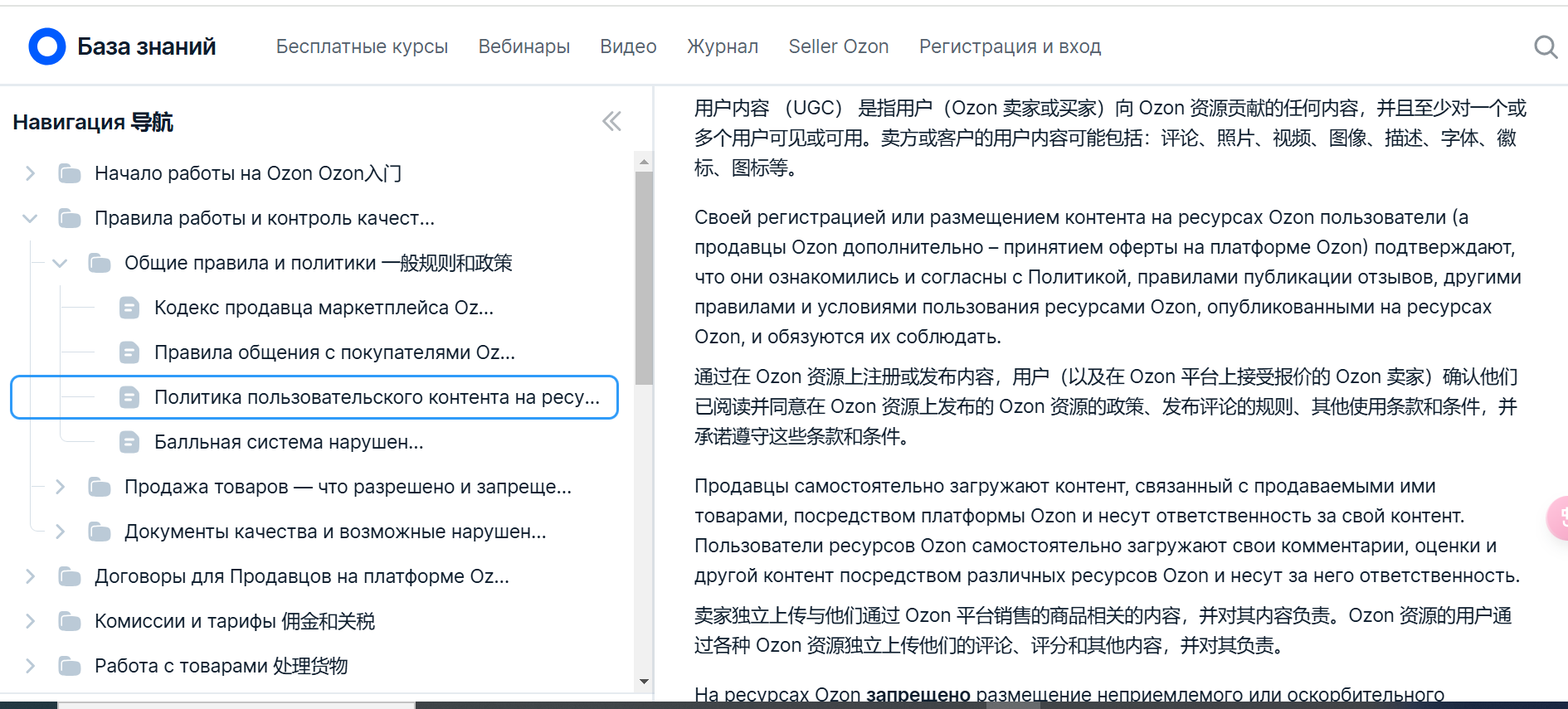This screenshot has width=1568, height=709.
Task: Click document icon beside Кодекс продавца маркетплейса
Action: (129, 308)
